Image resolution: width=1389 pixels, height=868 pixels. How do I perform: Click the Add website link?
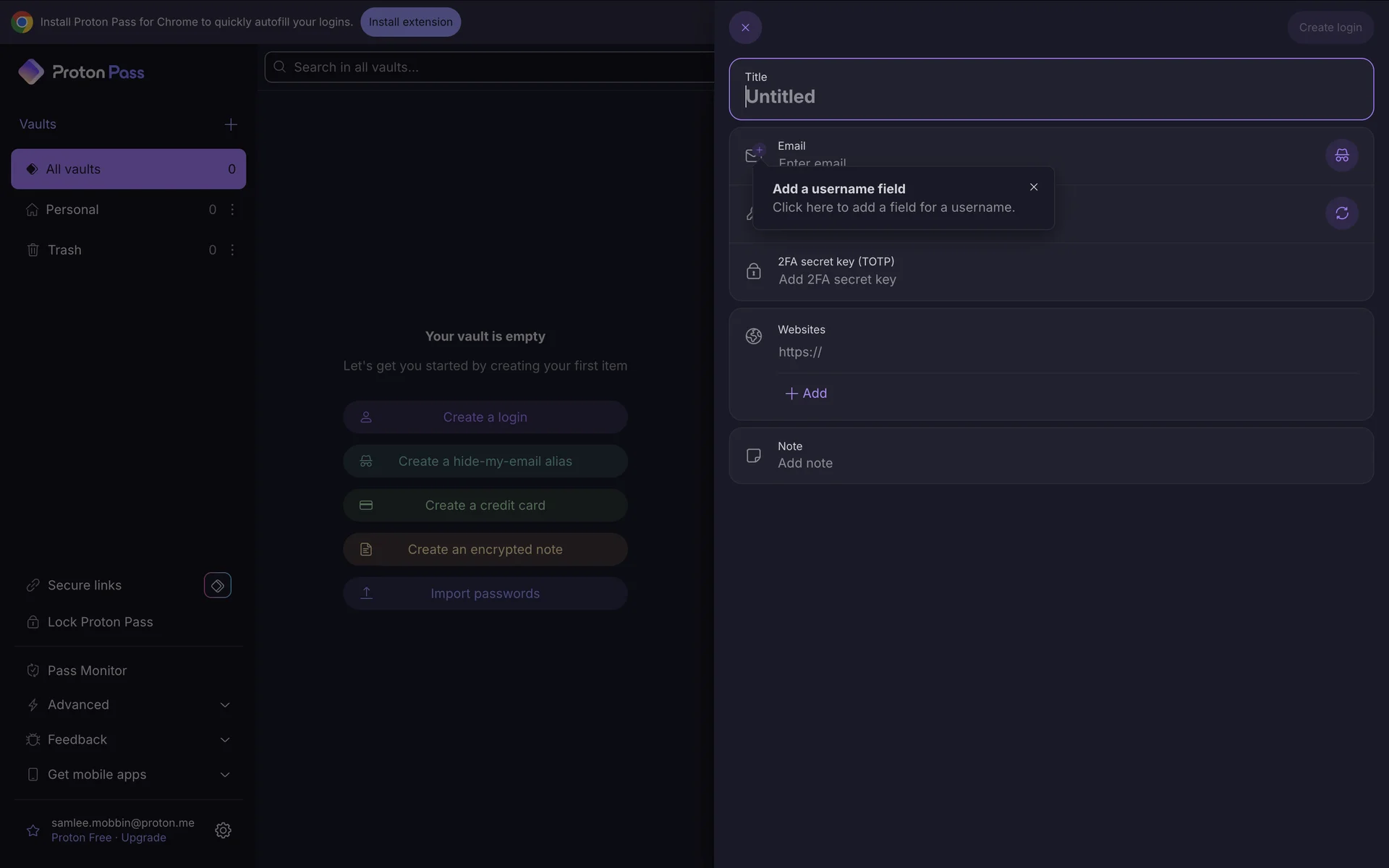click(x=806, y=393)
